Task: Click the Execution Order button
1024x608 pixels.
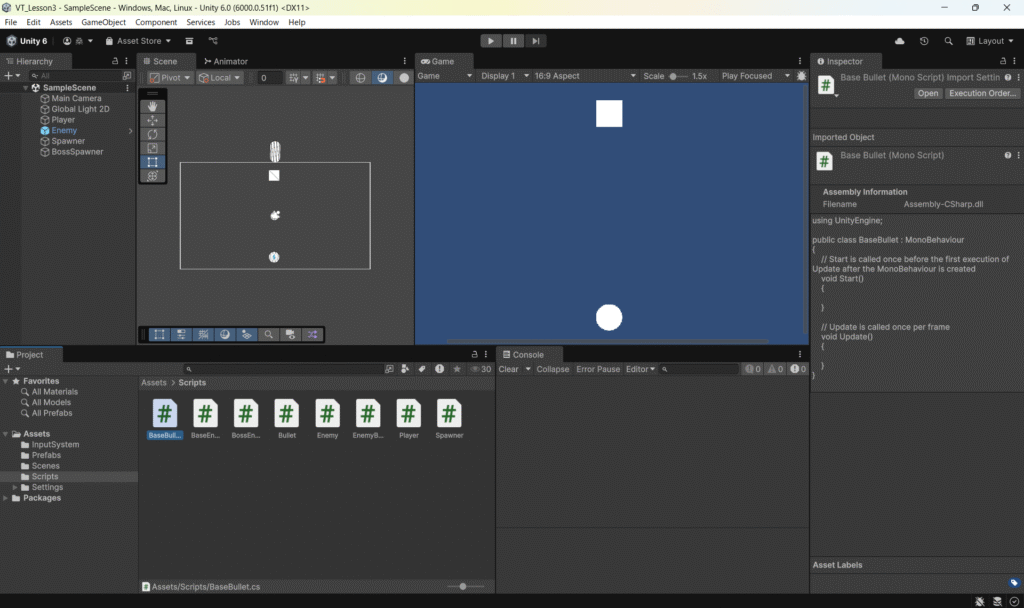Action: pos(982,93)
